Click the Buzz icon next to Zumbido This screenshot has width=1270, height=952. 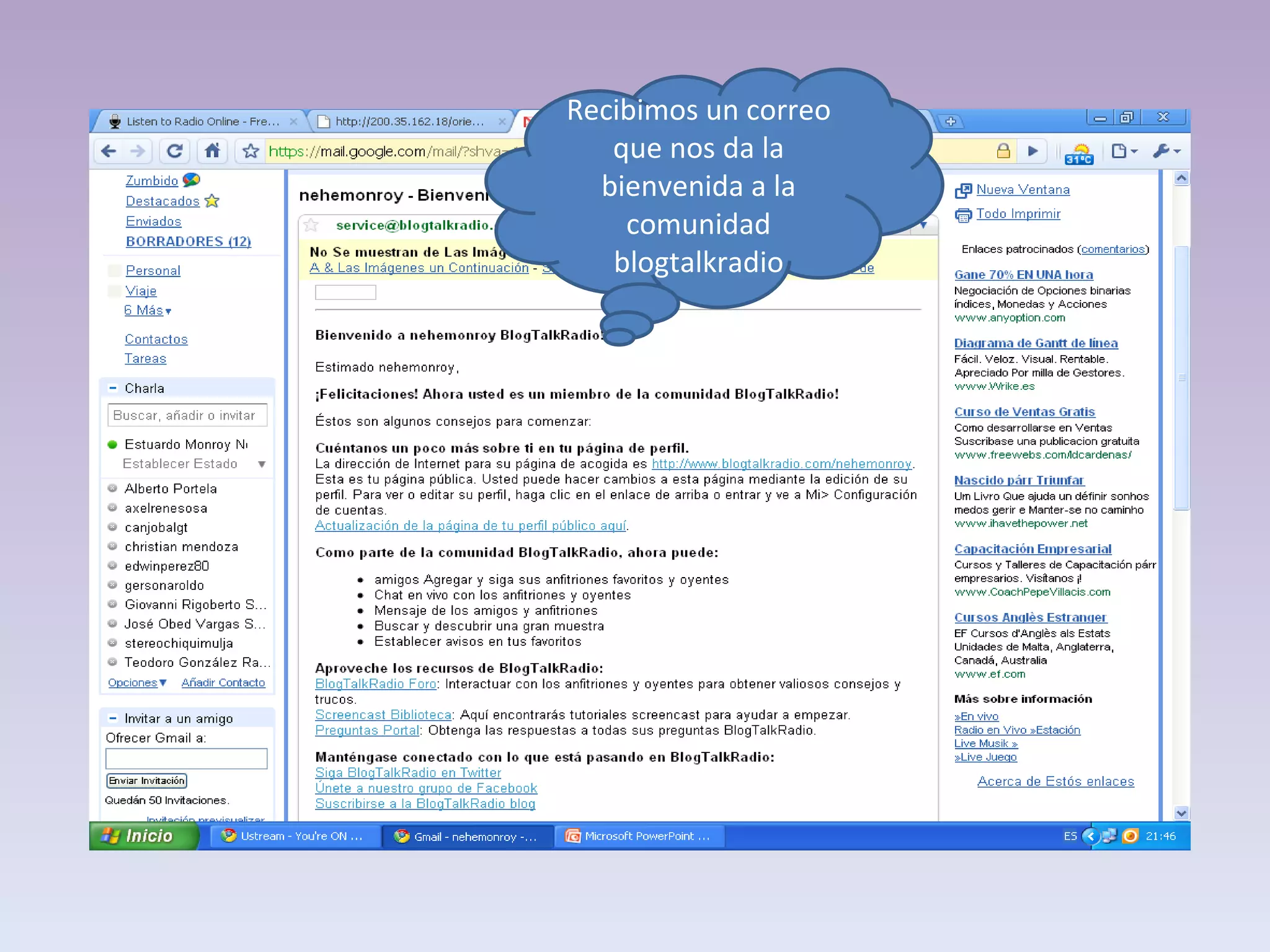pyautogui.click(x=191, y=180)
